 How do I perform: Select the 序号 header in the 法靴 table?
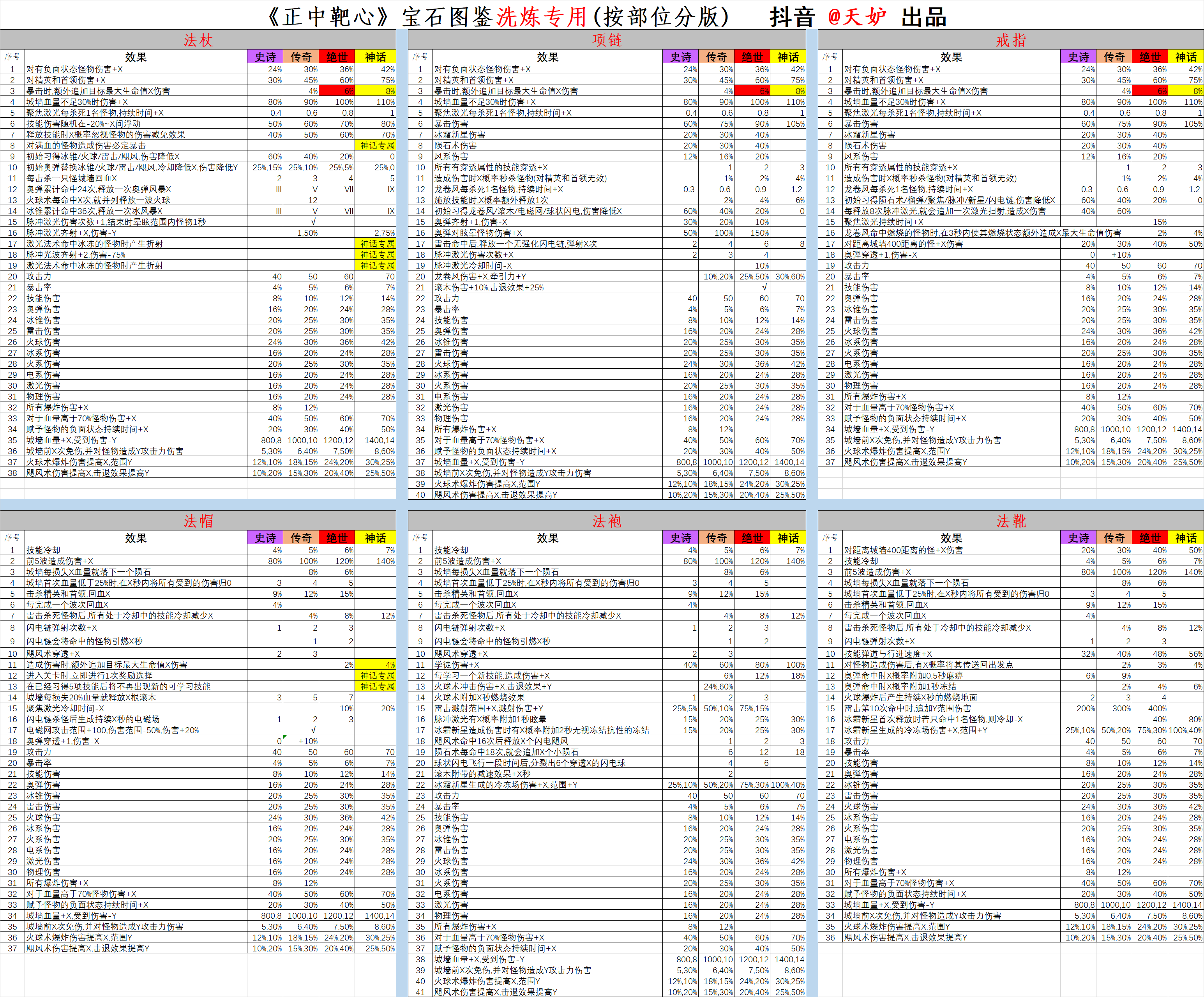coord(830,537)
